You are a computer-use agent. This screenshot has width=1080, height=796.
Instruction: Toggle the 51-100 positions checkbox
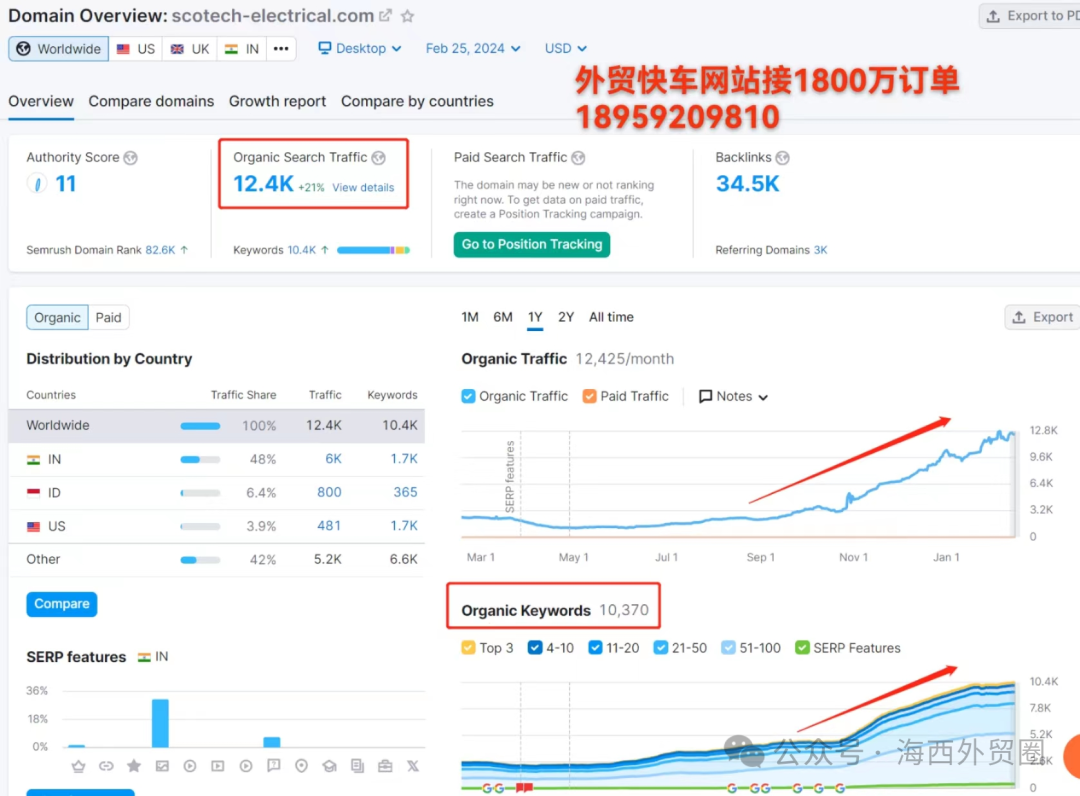coord(729,648)
